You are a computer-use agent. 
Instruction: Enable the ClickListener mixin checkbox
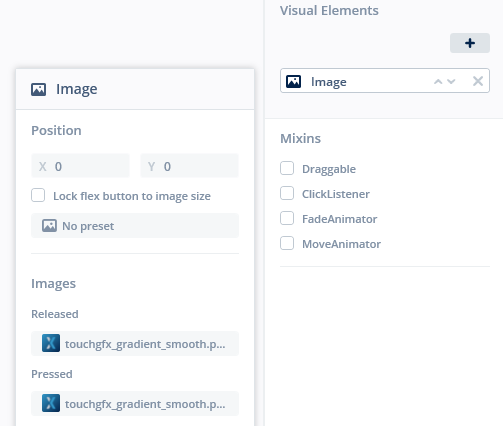tap(287, 193)
